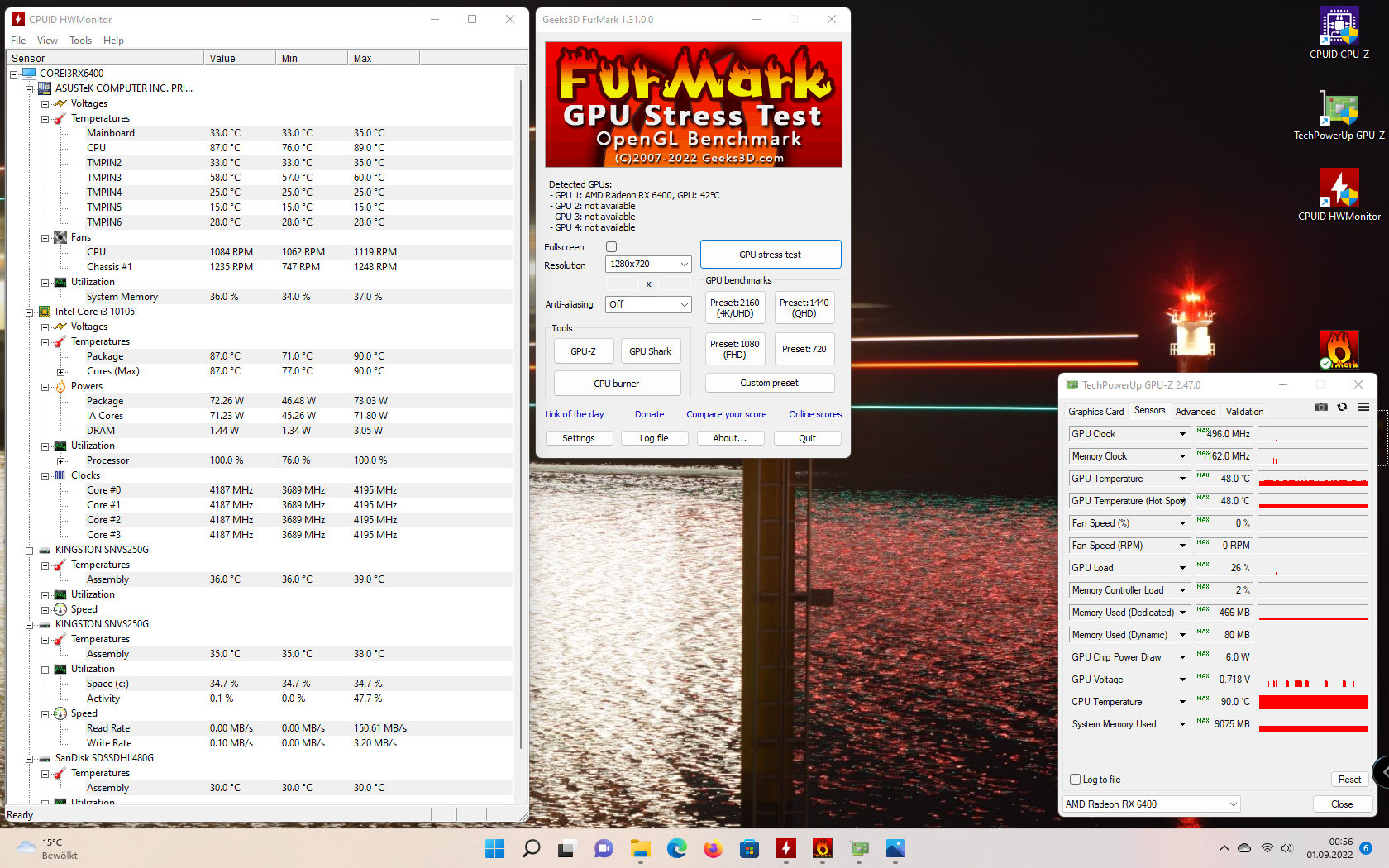This screenshot has width=1389, height=868.
Task: Expand the Processor utilization node
Action: [60, 461]
